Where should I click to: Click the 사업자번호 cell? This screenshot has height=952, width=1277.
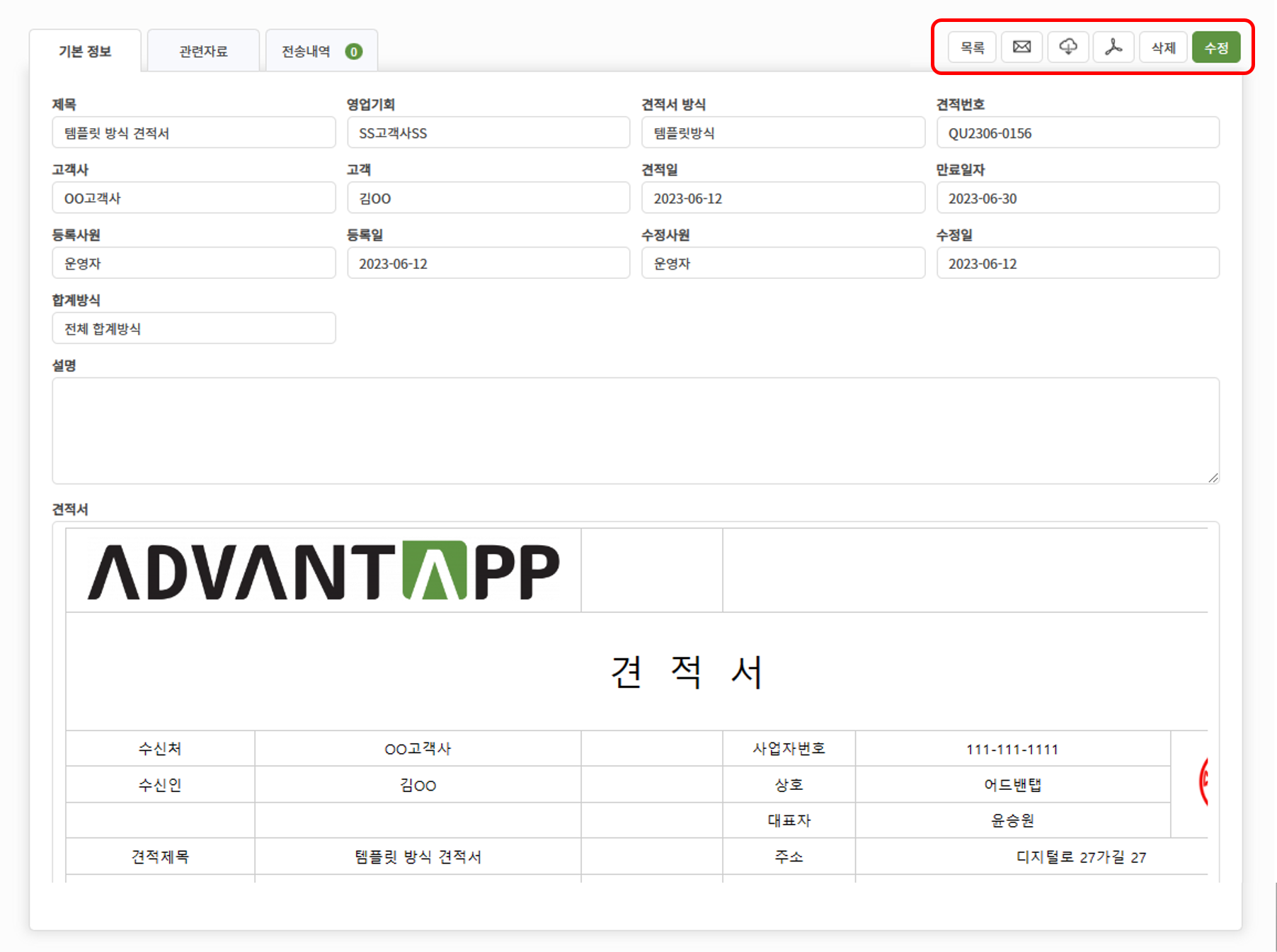[789, 748]
